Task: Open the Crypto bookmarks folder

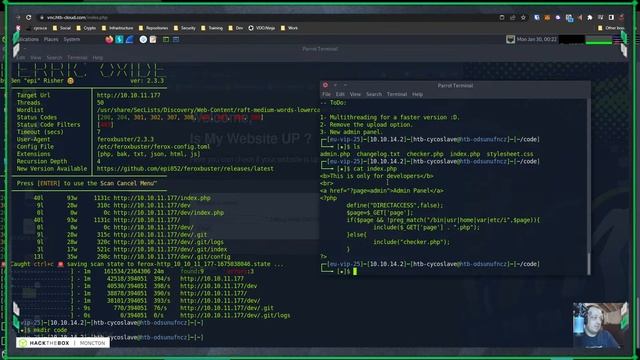Action: pos(86,28)
